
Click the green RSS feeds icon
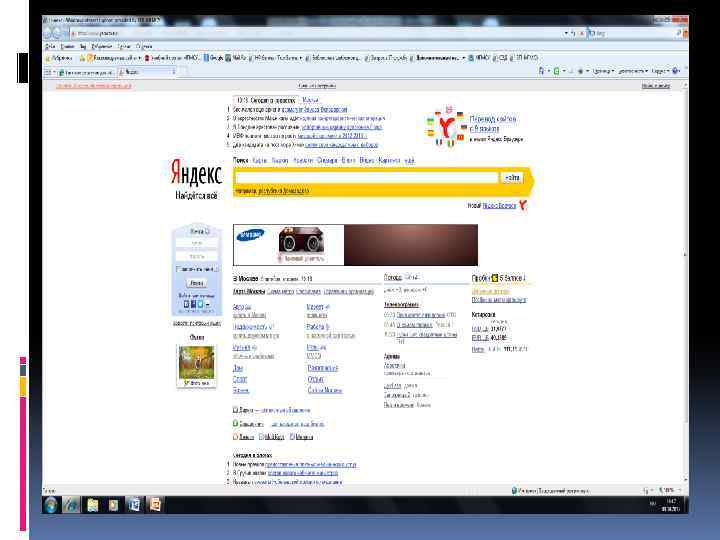[556, 71]
